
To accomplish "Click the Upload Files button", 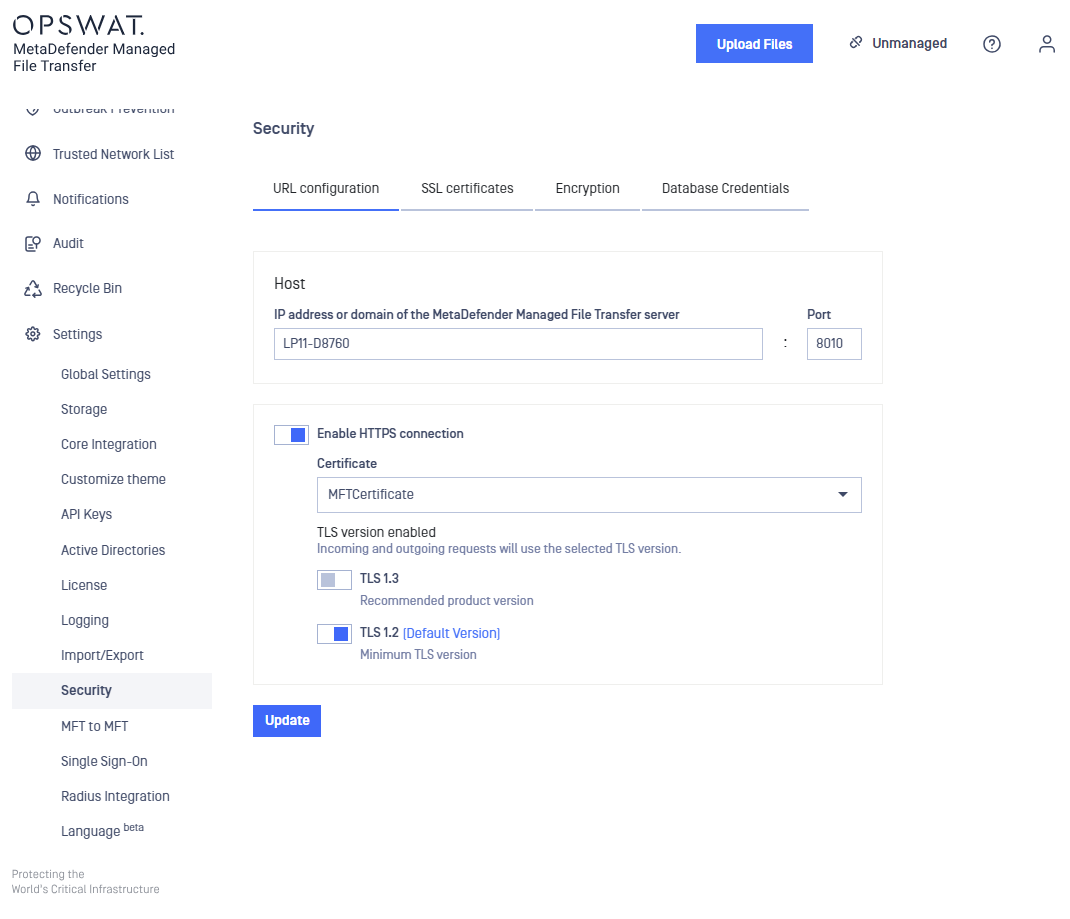I will tap(754, 44).
